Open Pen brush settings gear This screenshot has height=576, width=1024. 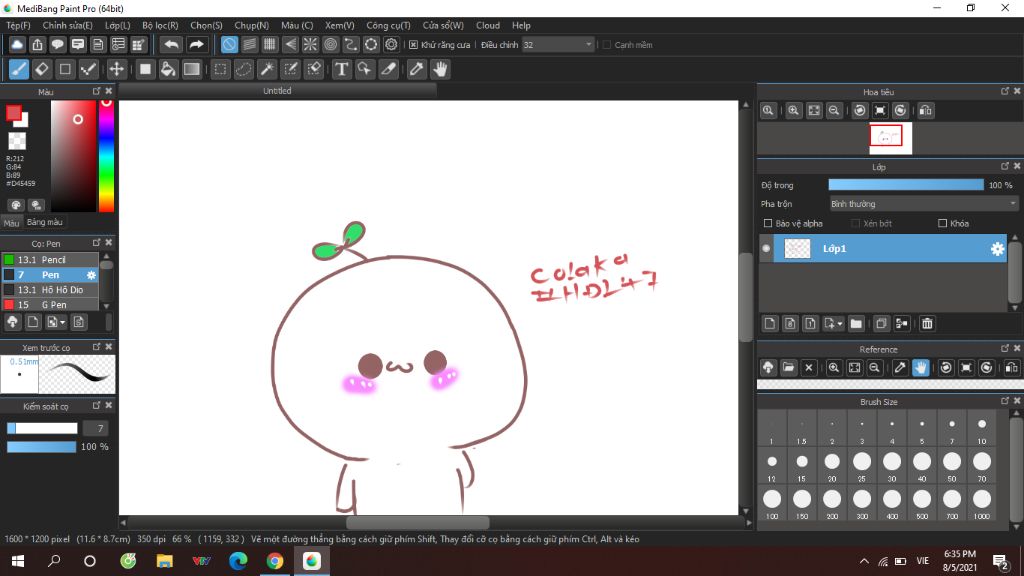(x=91, y=275)
